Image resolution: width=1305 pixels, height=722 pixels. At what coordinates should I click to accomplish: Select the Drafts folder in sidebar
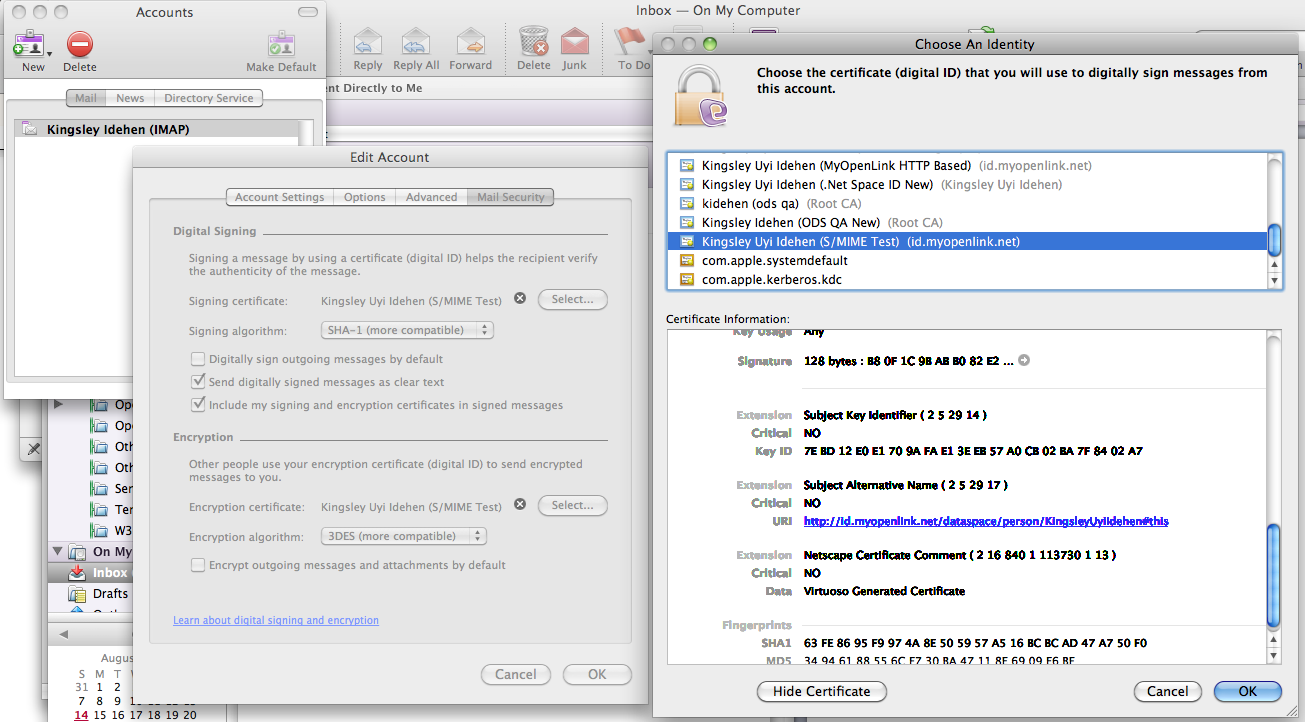(89, 593)
